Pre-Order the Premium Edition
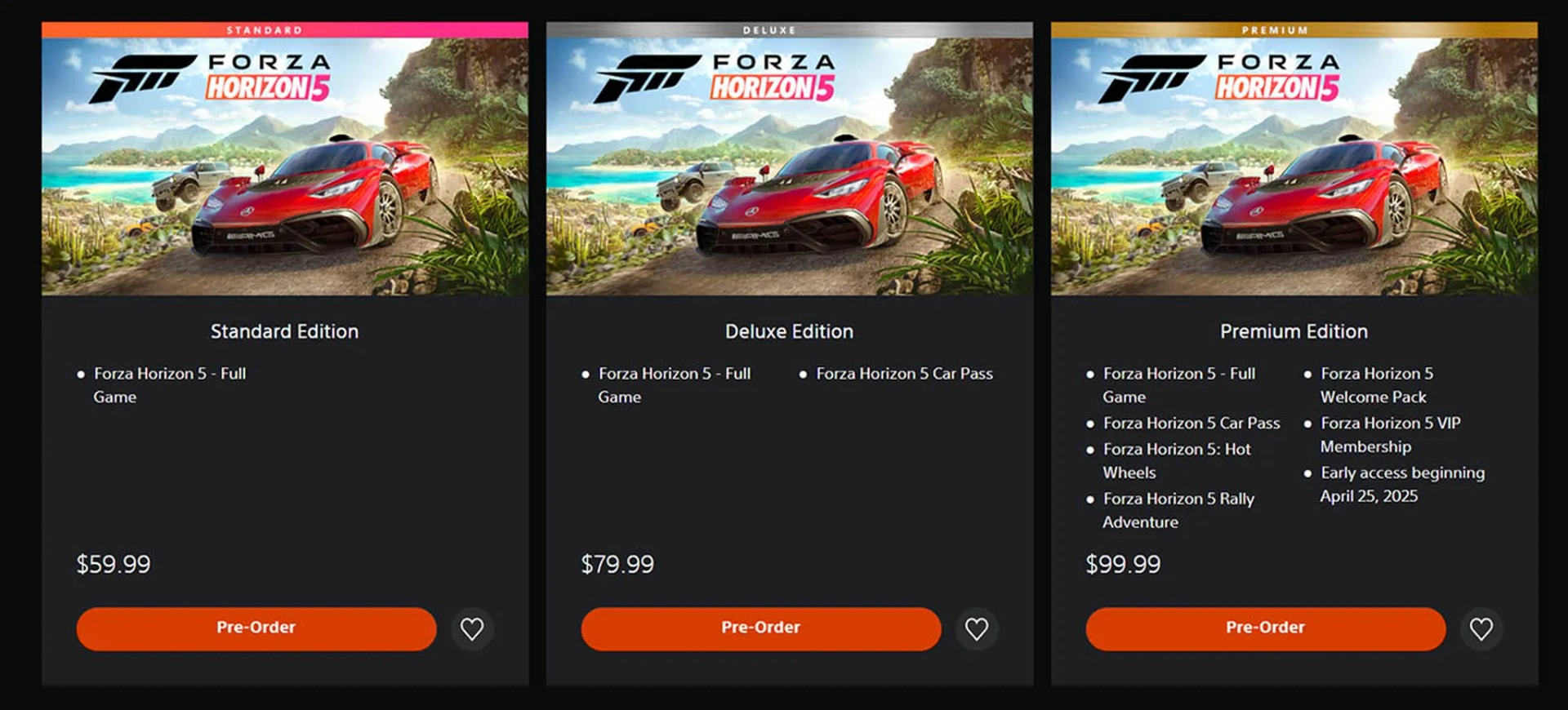Screen dimensions: 1568x710 coord(1264,628)
